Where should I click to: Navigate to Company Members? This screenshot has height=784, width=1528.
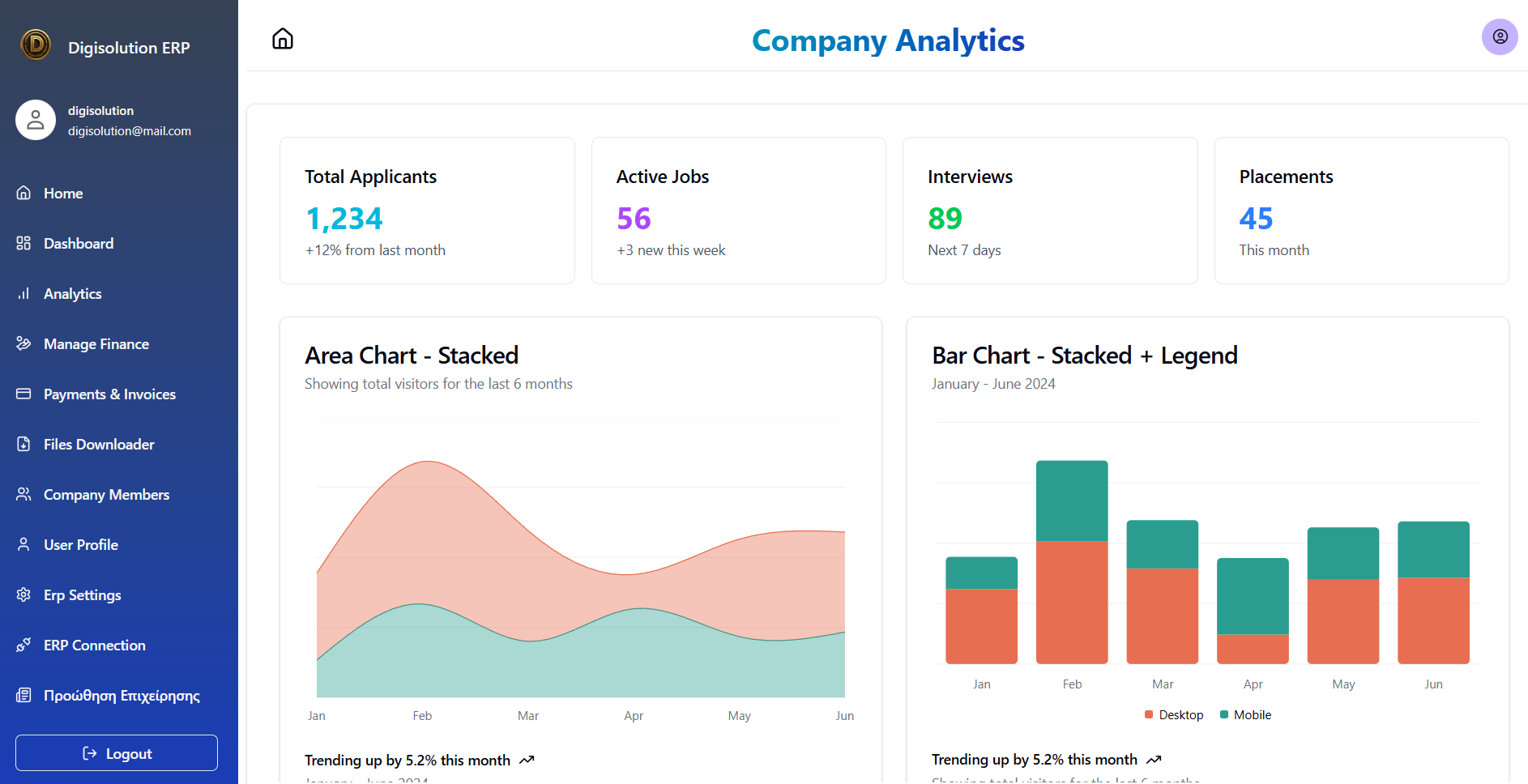tap(106, 495)
